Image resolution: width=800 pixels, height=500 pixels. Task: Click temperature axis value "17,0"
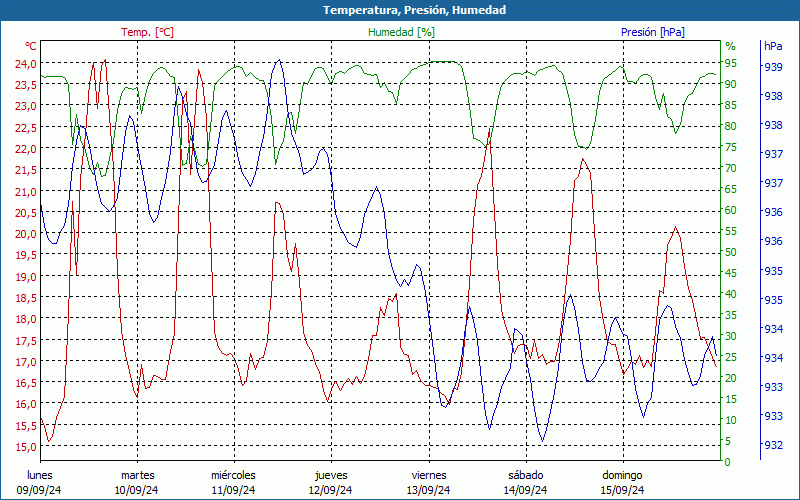click(27, 362)
